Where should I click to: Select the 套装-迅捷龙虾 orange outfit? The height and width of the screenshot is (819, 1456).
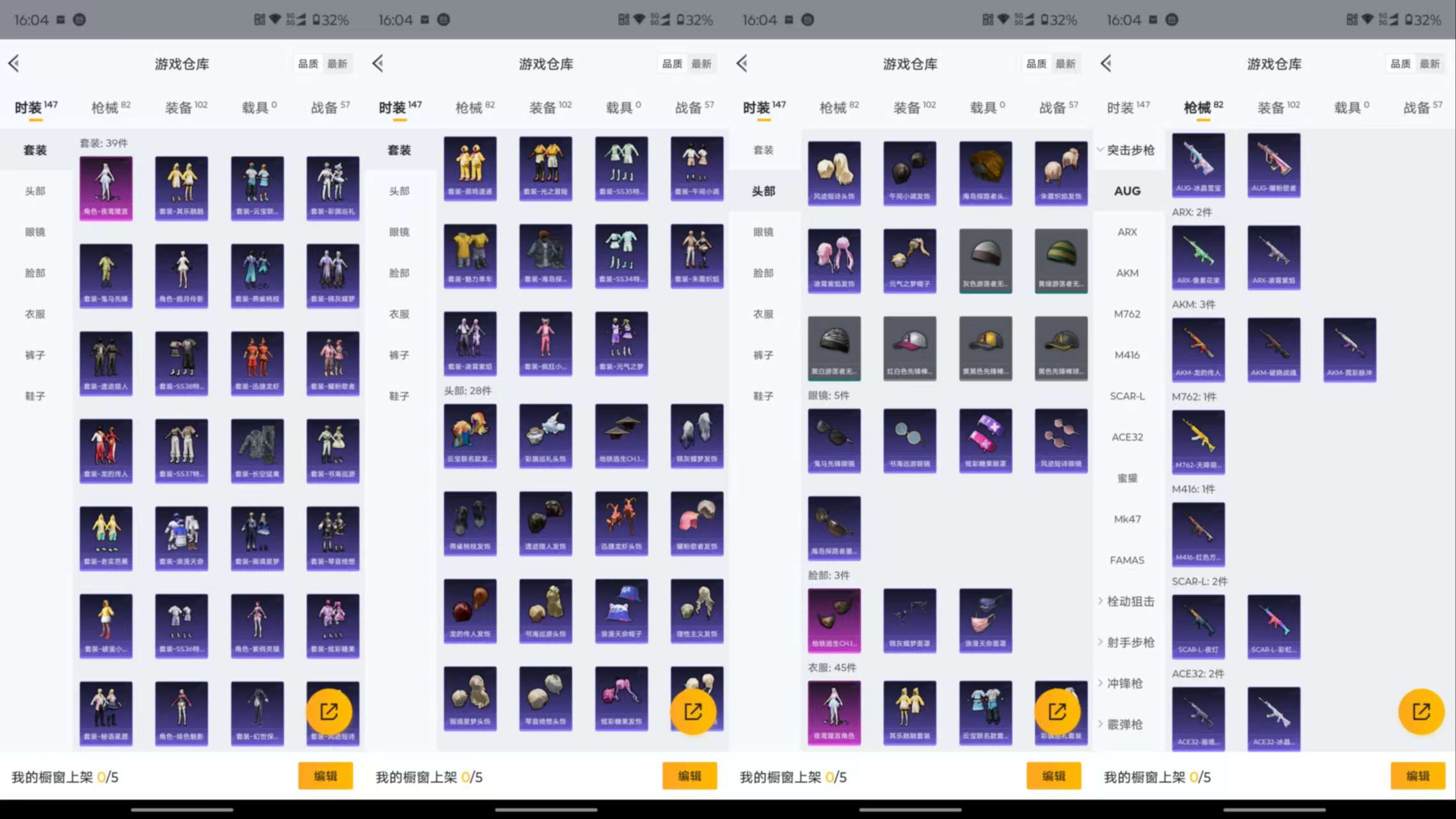[x=257, y=363]
